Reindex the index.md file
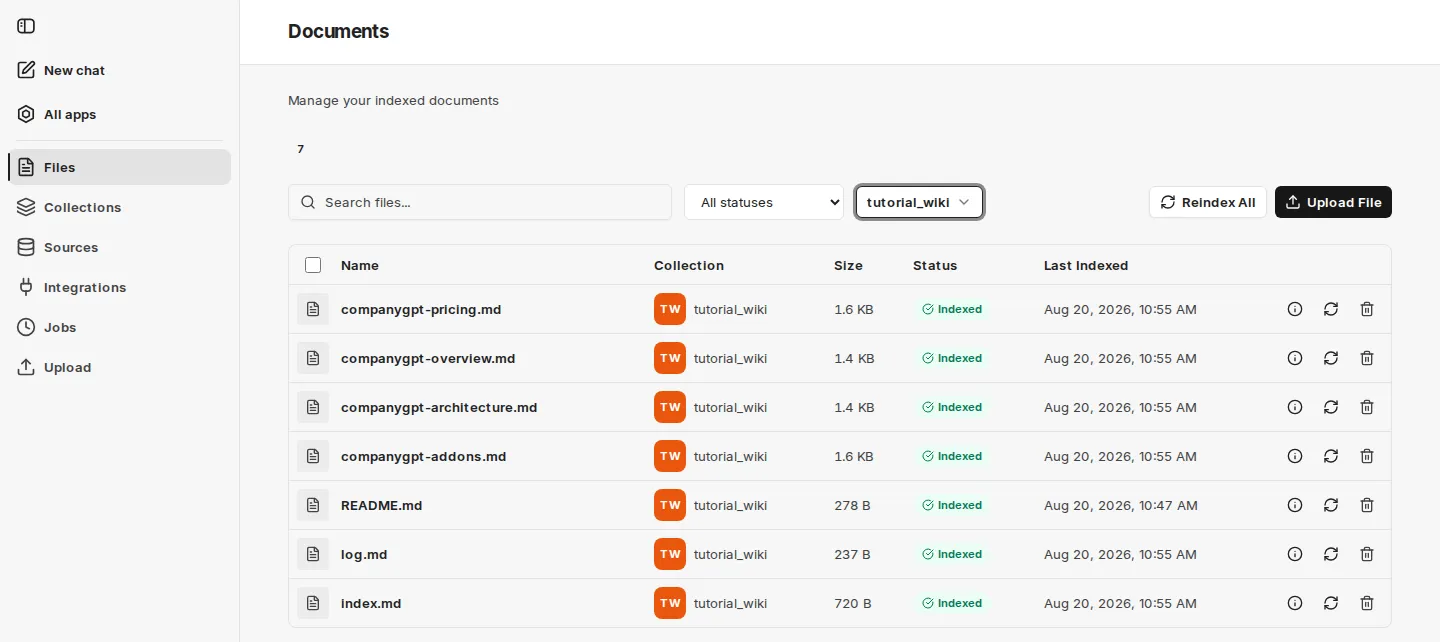 point(1331,603)
